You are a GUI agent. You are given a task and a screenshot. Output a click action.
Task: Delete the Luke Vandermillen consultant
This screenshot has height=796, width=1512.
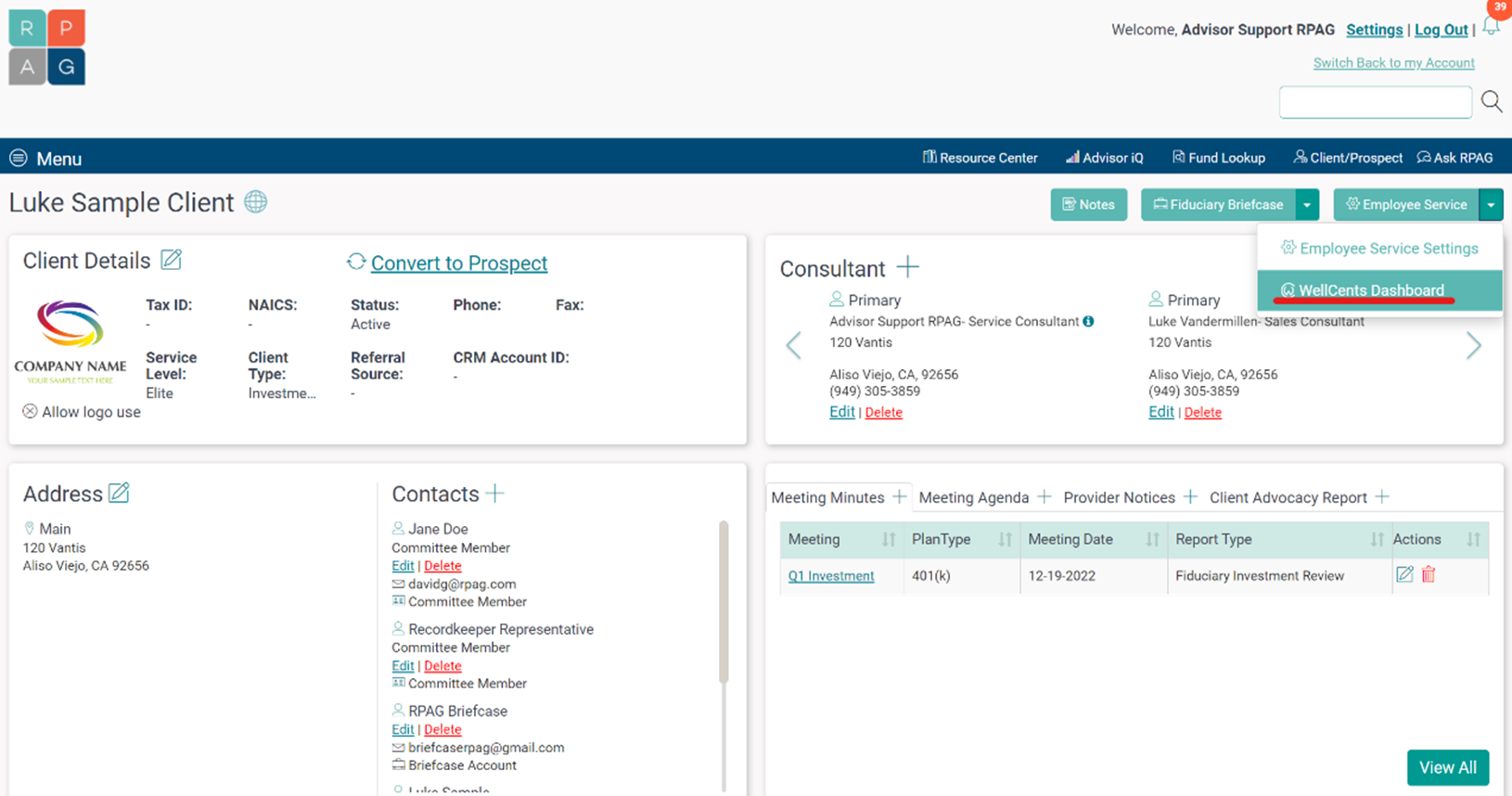(x=1202, y=412)
